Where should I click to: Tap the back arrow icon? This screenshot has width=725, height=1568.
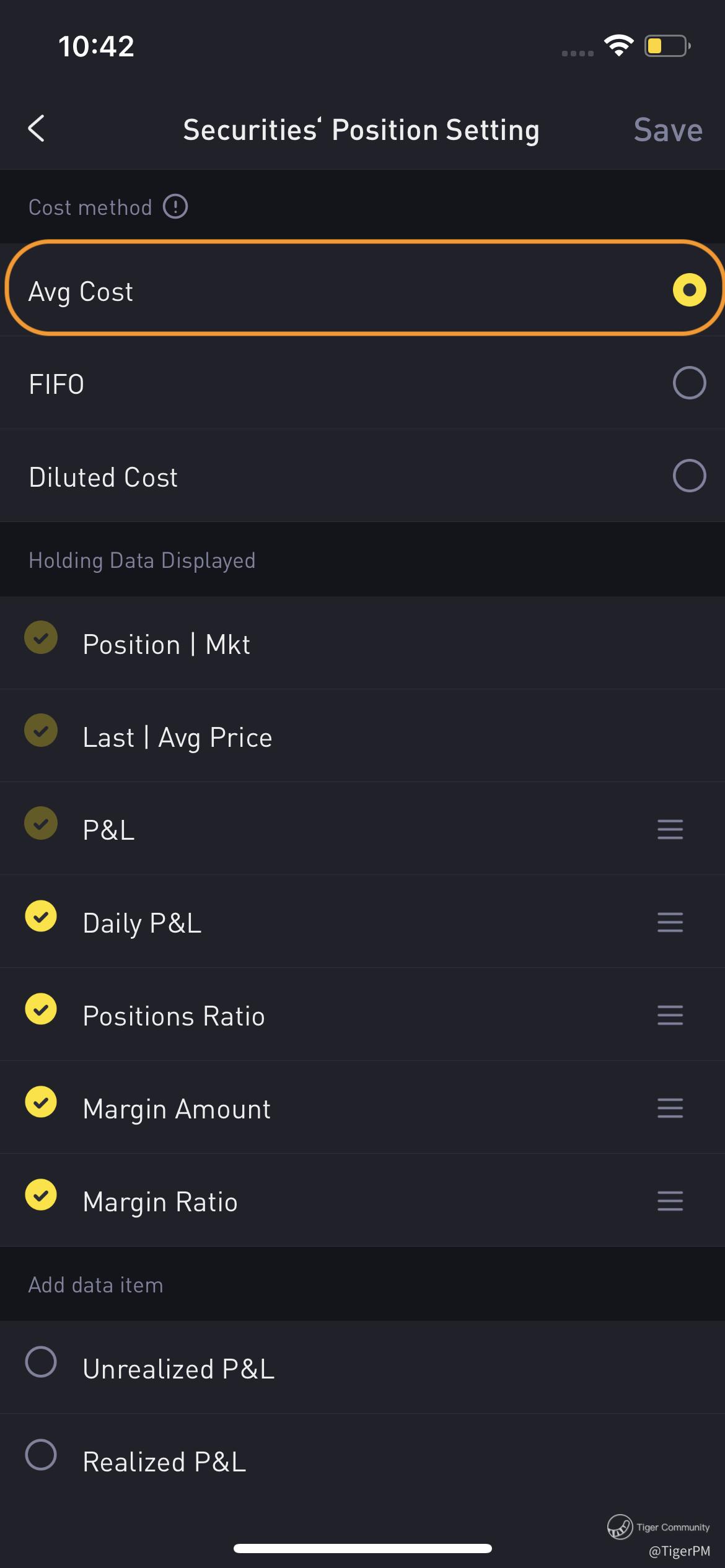(x=37, y=129)
